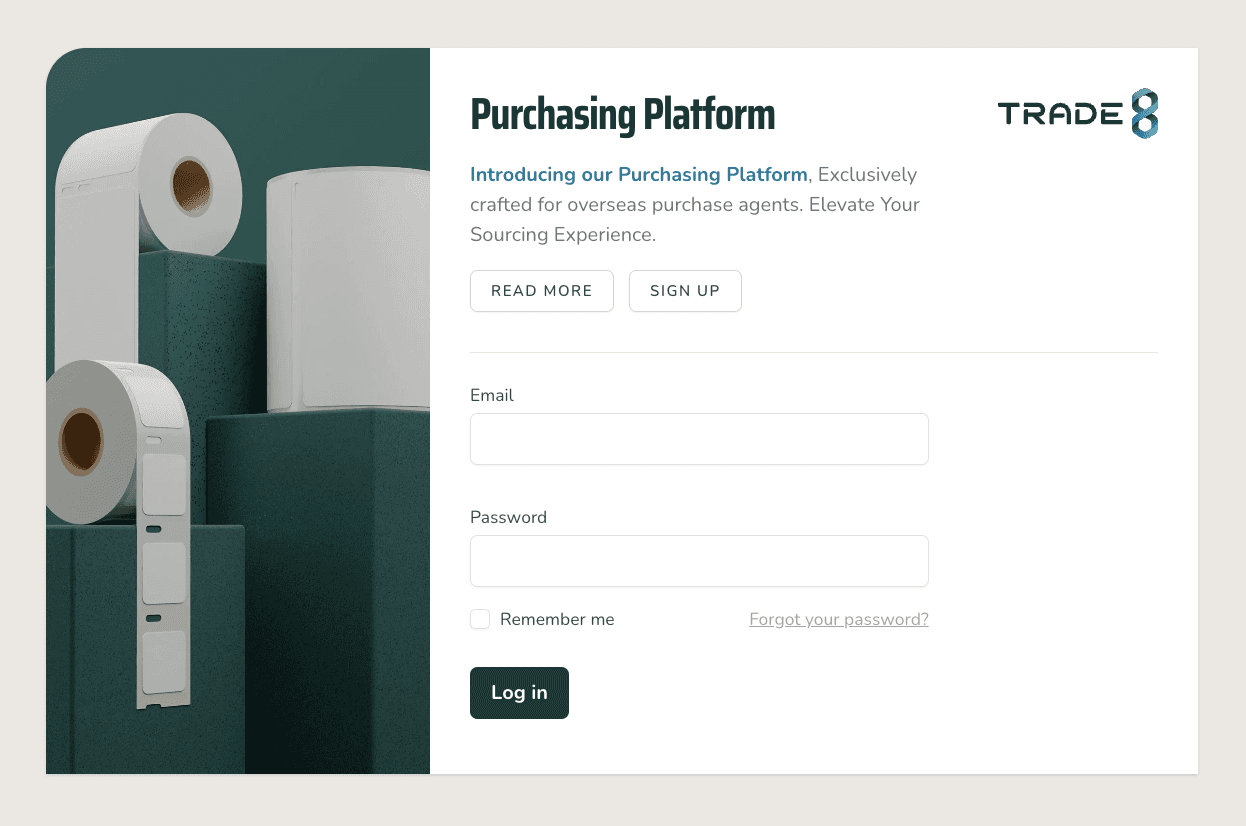Focus the Password input field
The width and height of the screenshot is (1246, 826).
699,561
